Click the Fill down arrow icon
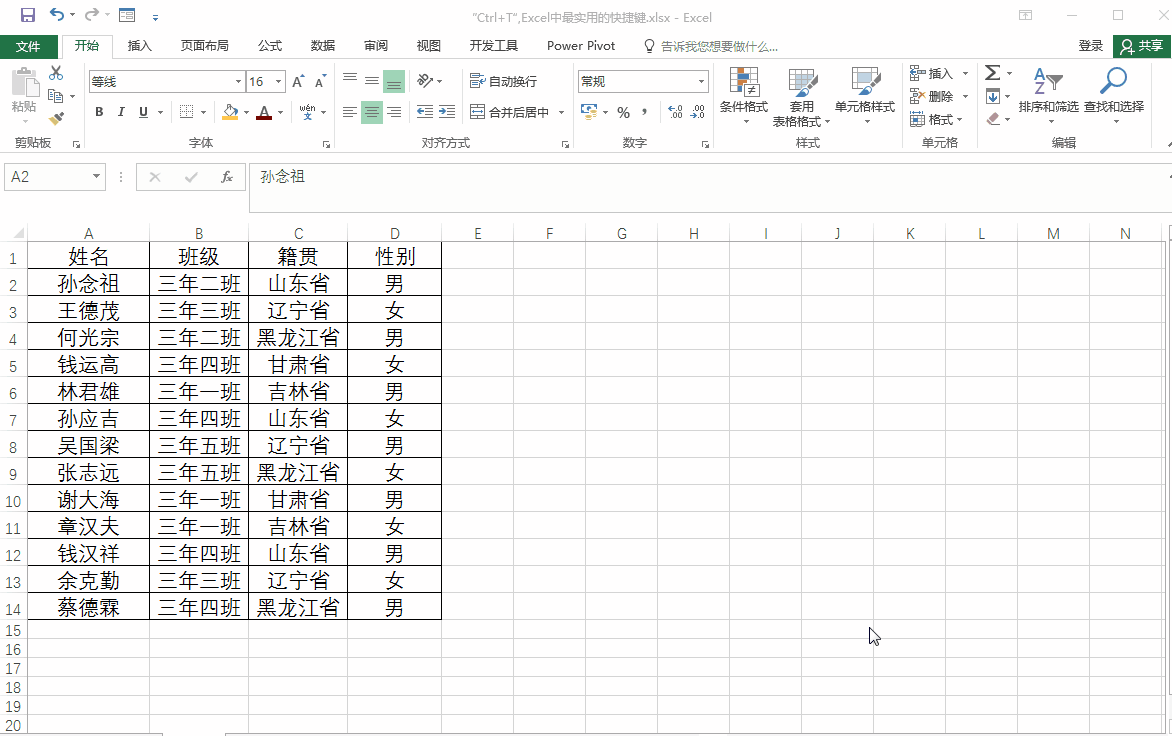 click(993, 96)
